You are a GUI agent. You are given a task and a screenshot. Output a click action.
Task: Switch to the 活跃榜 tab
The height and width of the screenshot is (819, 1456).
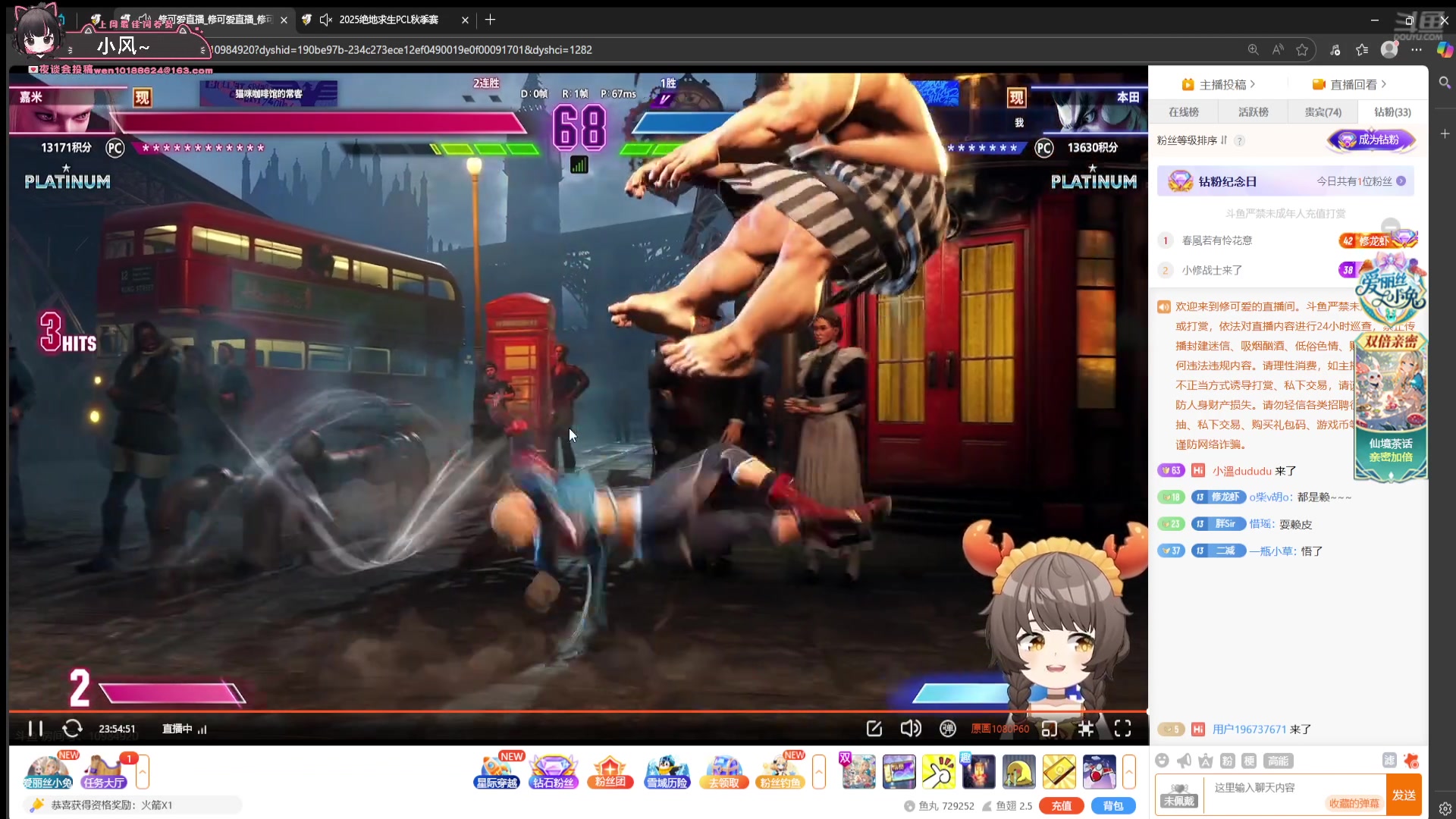(1254, 112)
